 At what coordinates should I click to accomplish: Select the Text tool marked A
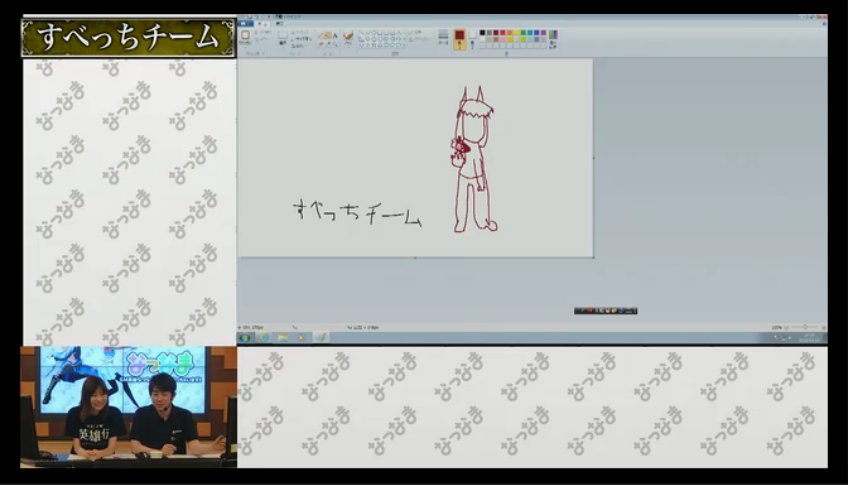click(333, 34)
